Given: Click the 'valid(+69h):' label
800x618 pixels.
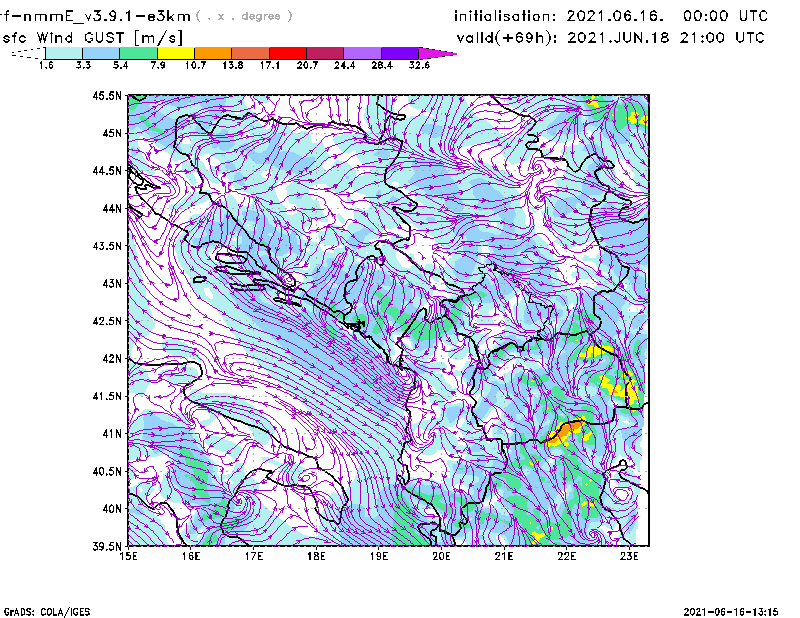Looking at the screenshot, I should pos(507,38).
